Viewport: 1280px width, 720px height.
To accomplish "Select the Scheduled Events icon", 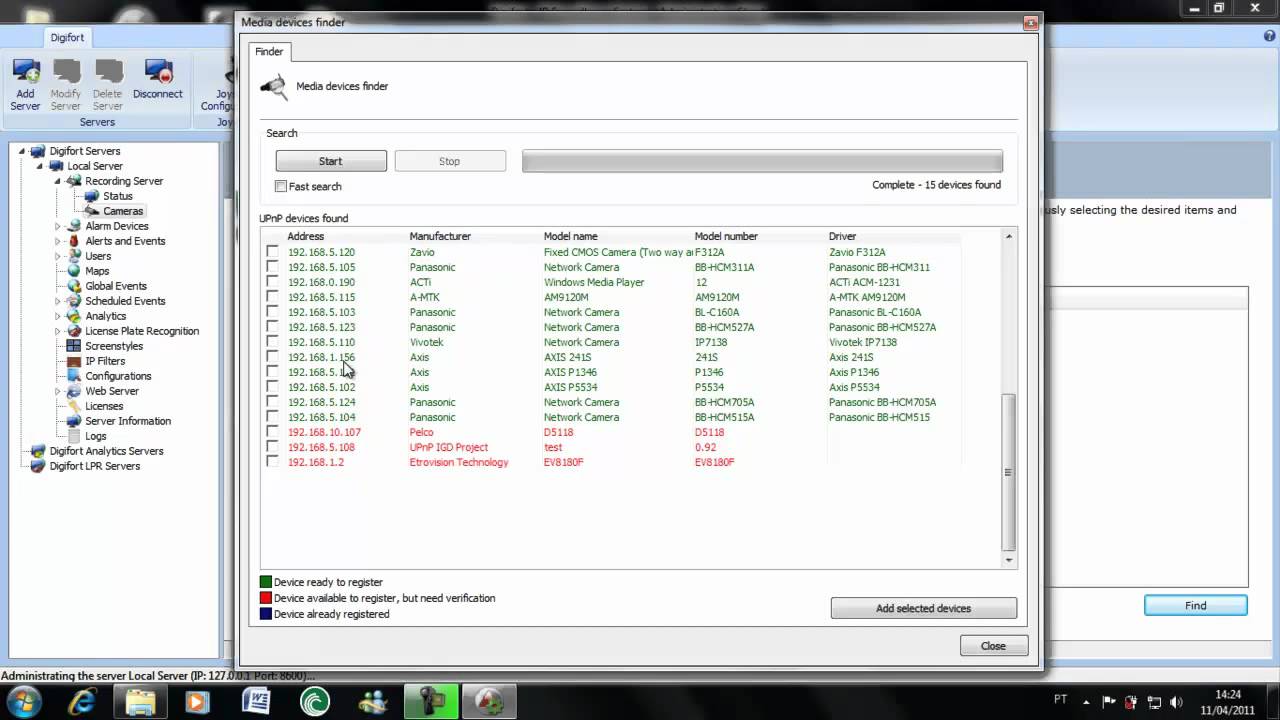I will (x=74, y=301).
